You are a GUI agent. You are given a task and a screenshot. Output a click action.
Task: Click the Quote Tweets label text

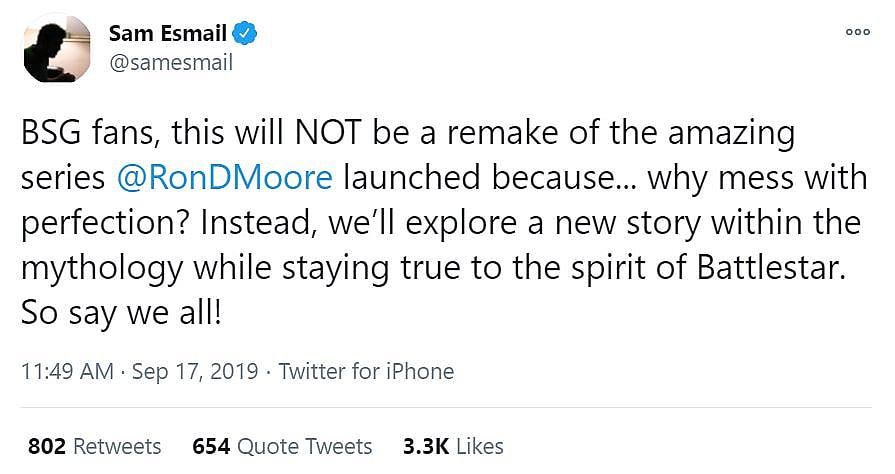tap(304, 445)
